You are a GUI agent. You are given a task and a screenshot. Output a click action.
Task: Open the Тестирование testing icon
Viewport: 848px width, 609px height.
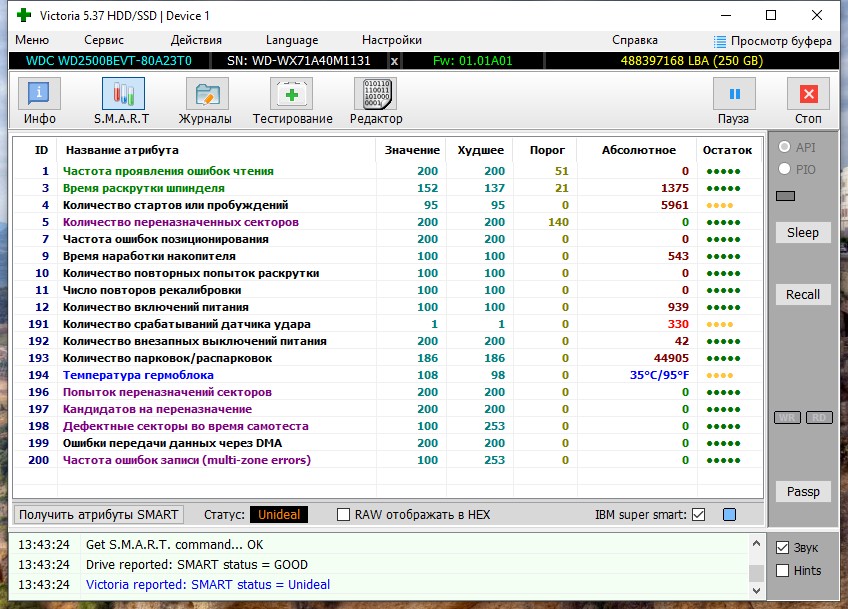292,94
